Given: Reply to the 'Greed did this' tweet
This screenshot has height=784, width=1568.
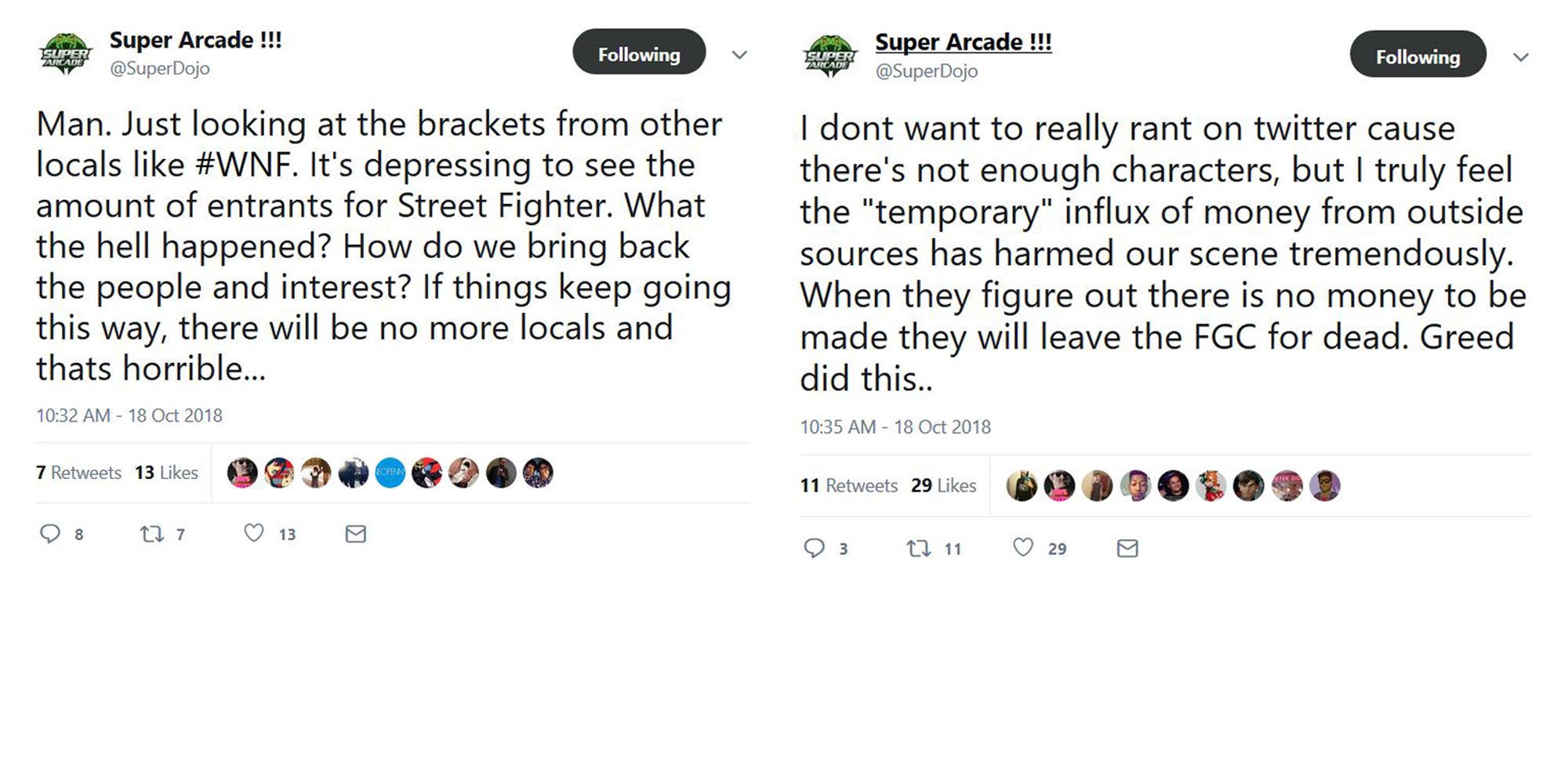Looking at the screenshot, I should click(816, 548).
